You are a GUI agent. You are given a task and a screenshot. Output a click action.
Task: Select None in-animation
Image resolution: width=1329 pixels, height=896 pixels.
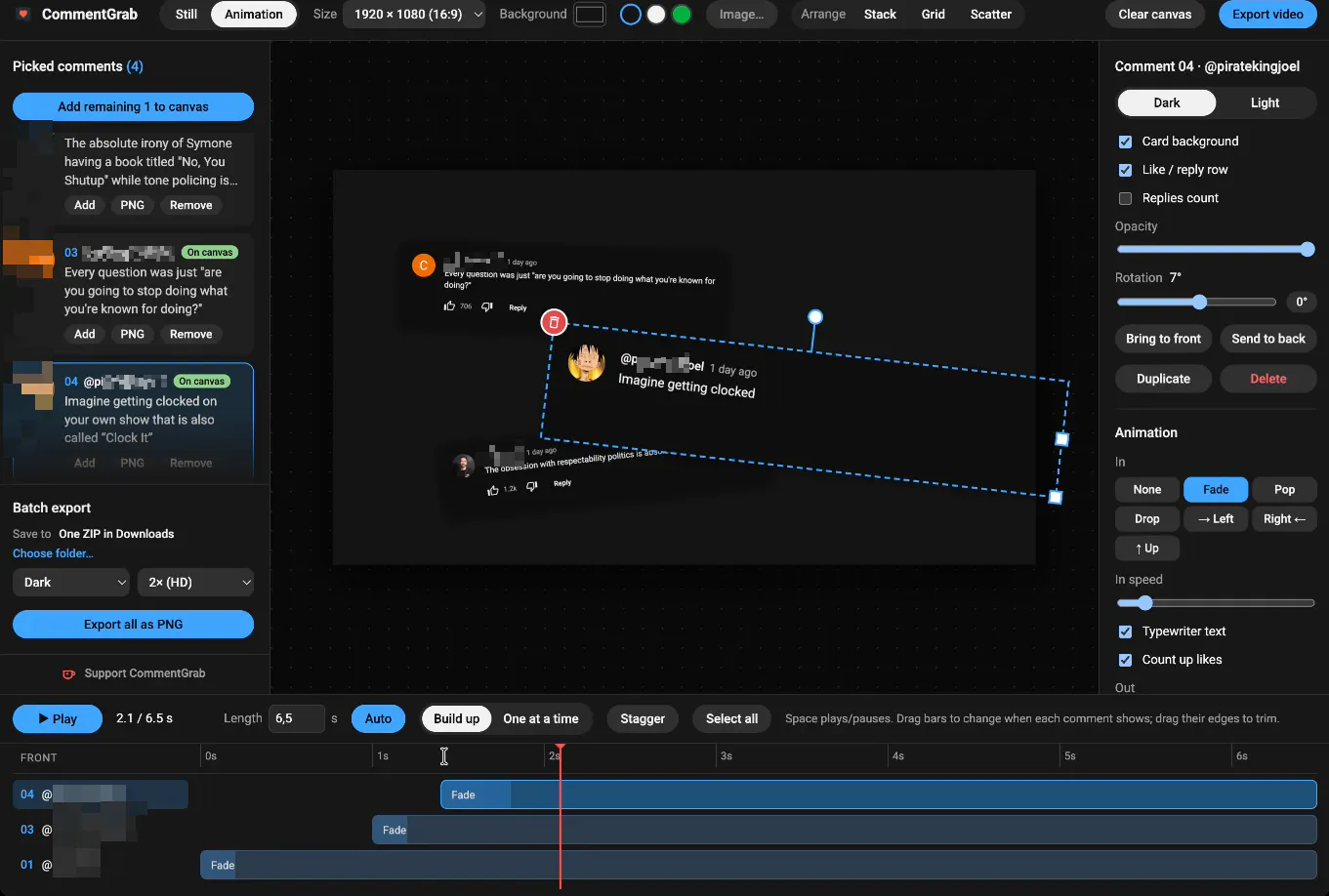click(x=1147, y=490)
